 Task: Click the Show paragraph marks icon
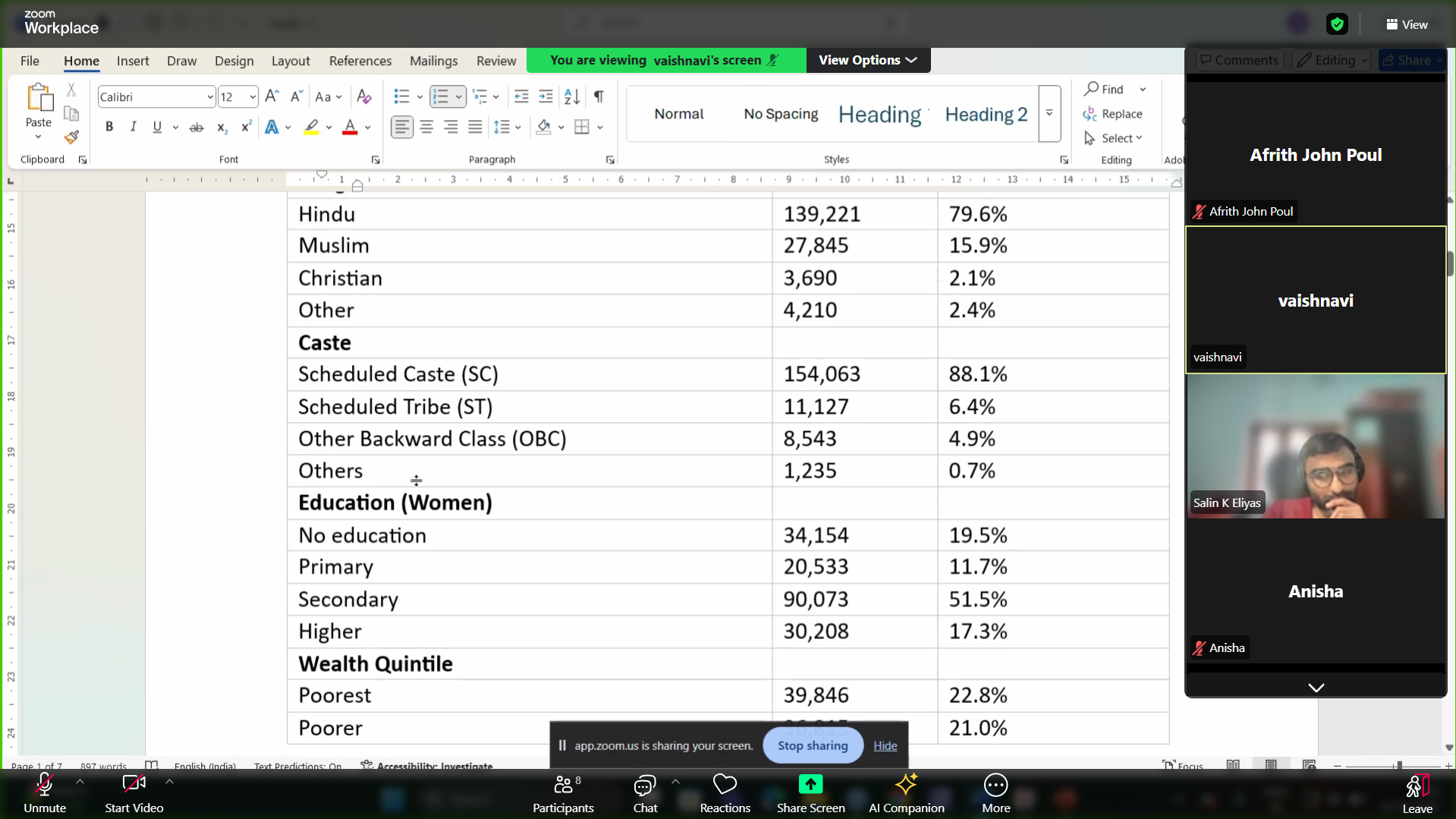point(599,96)
